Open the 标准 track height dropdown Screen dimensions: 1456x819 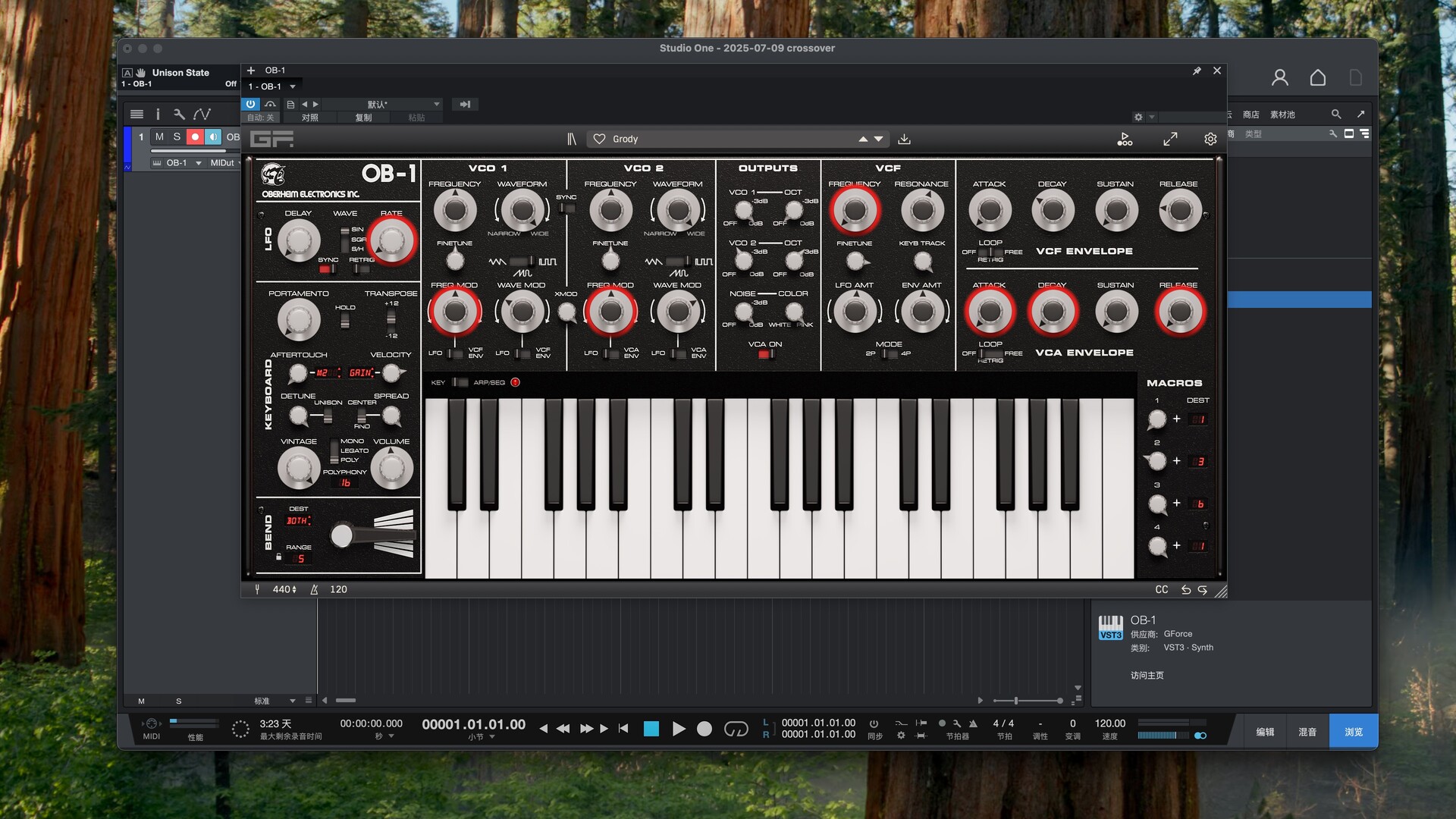pos(275,701)
